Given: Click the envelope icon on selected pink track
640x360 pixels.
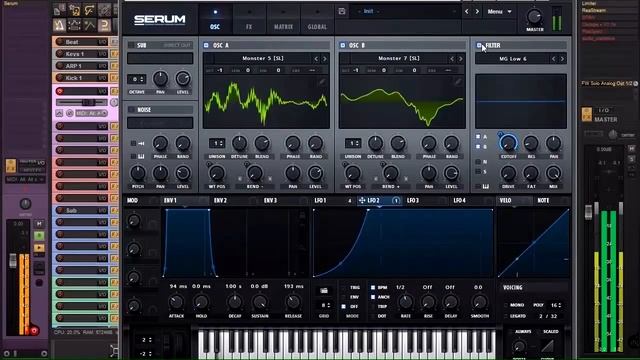Looking at the screenshot, I should pos(60,113).
